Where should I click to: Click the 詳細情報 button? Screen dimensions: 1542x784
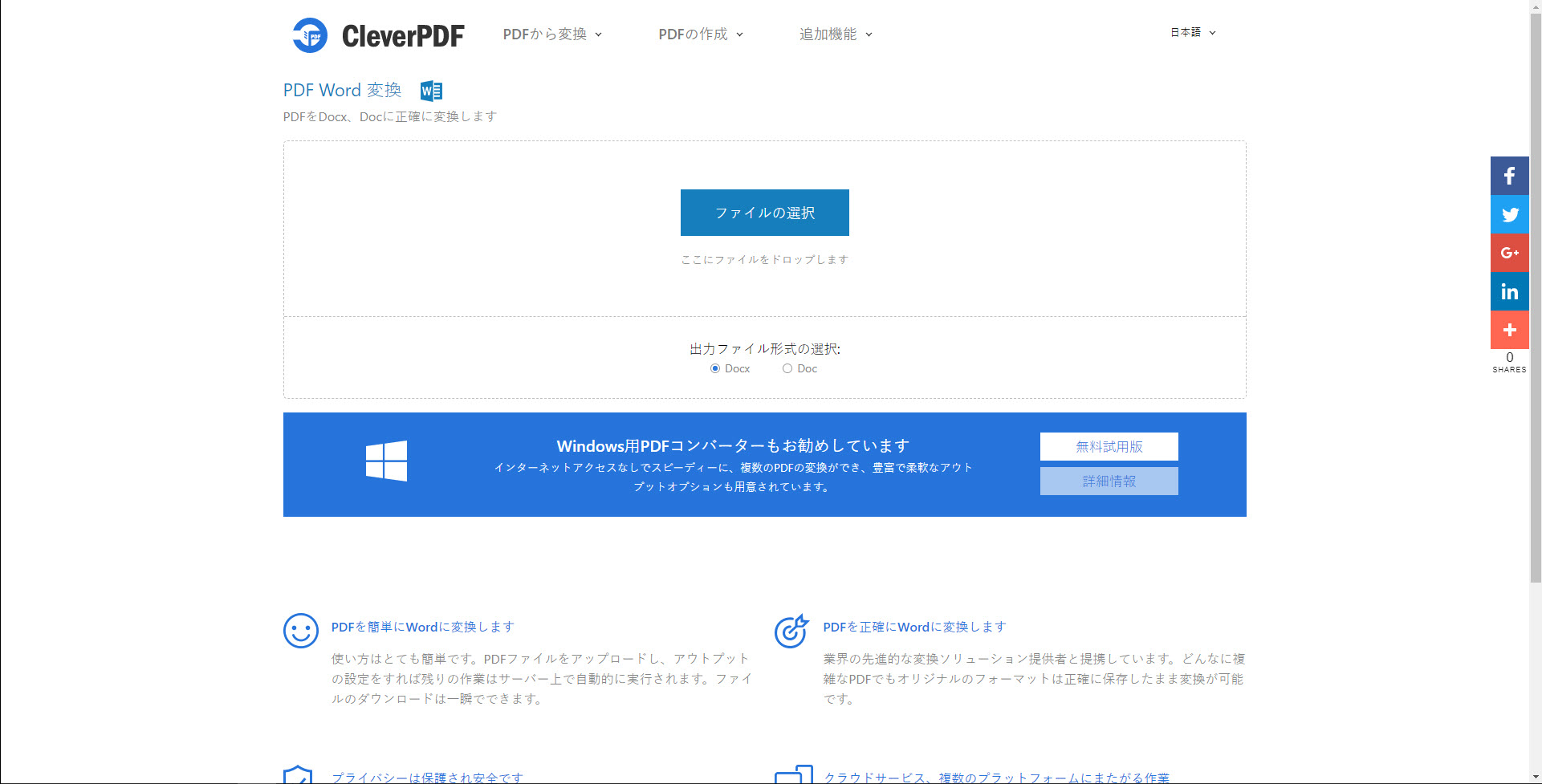point(1109,481)
